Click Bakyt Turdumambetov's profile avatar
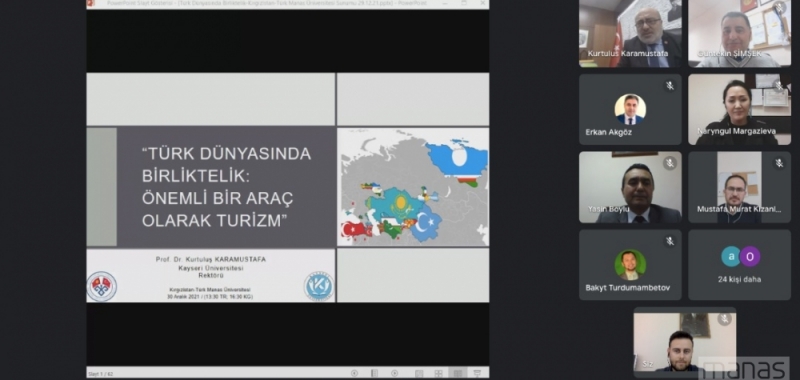 (x=630, y=265)
